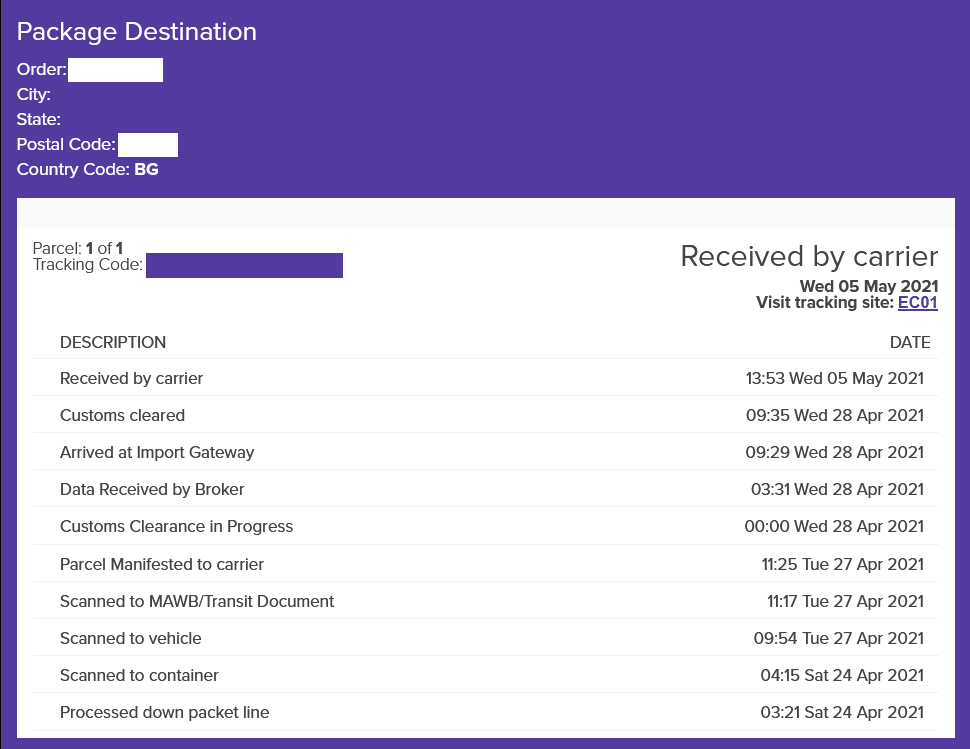
Task: Select the redacted Tracking Code value
Action: click(x=244, y=265)
